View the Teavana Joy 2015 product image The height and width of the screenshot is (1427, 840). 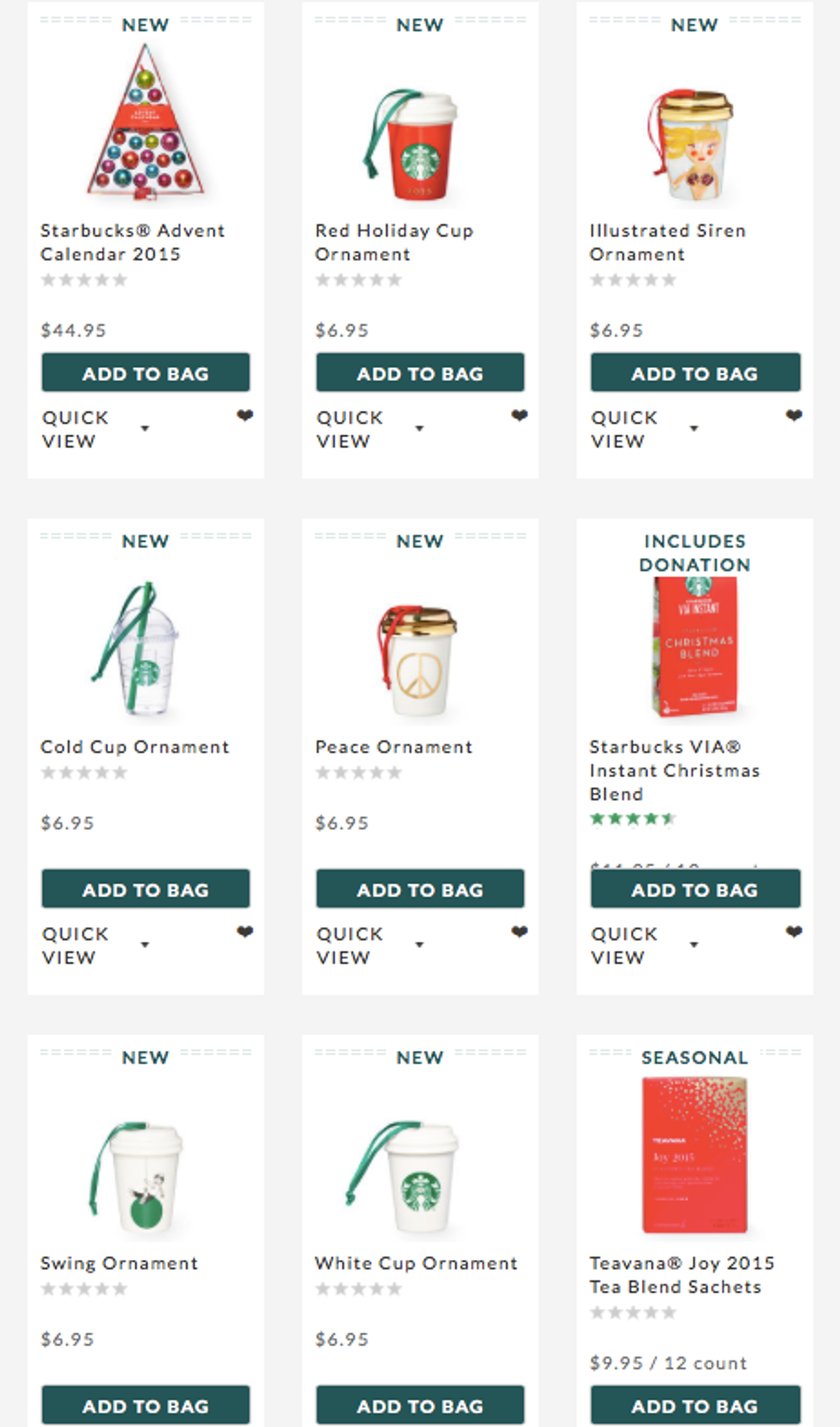[x=694, y=1155]
